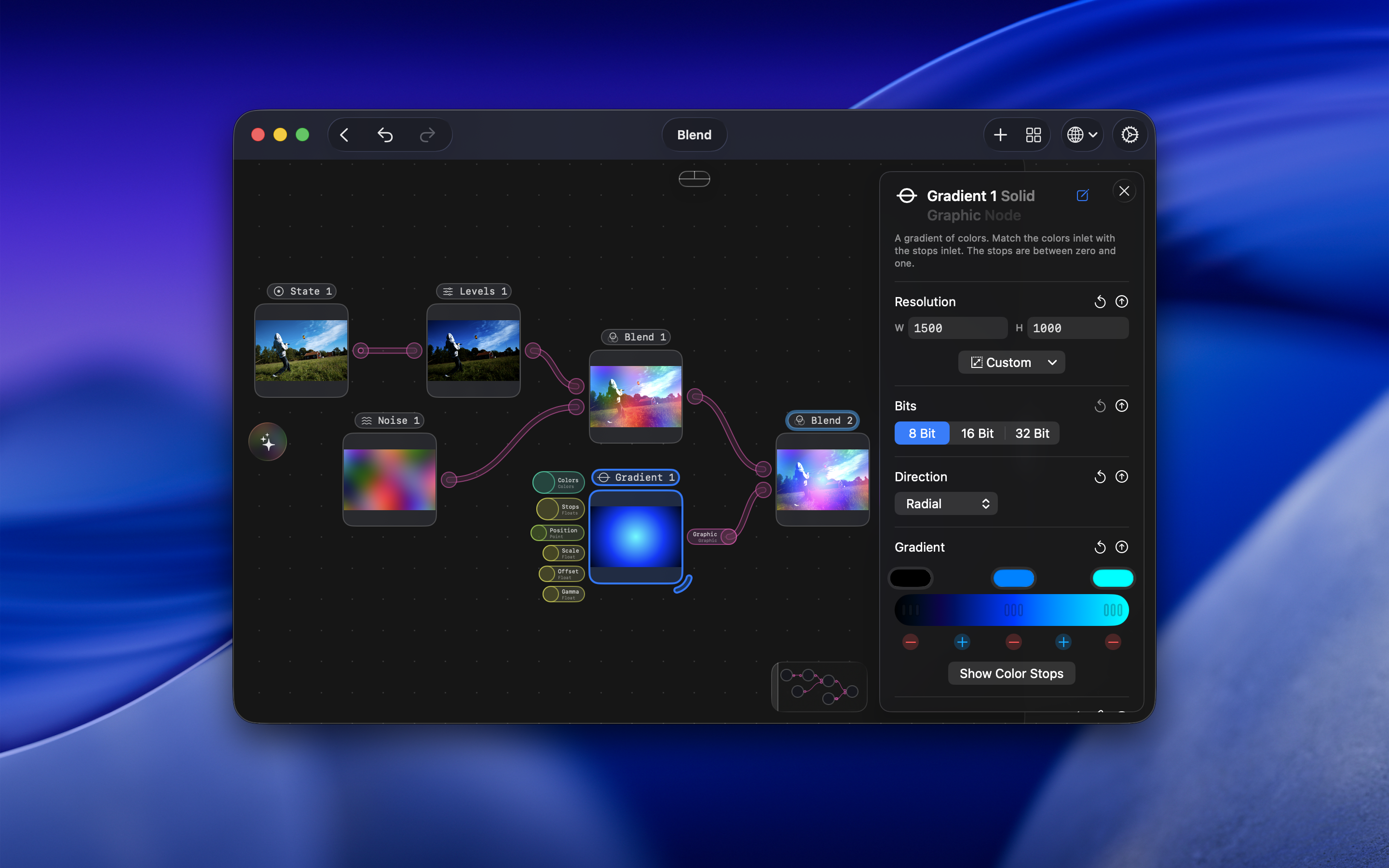Click the sparkle AI assistant button
1389x868 pixels.
click(x=268, y=442)
